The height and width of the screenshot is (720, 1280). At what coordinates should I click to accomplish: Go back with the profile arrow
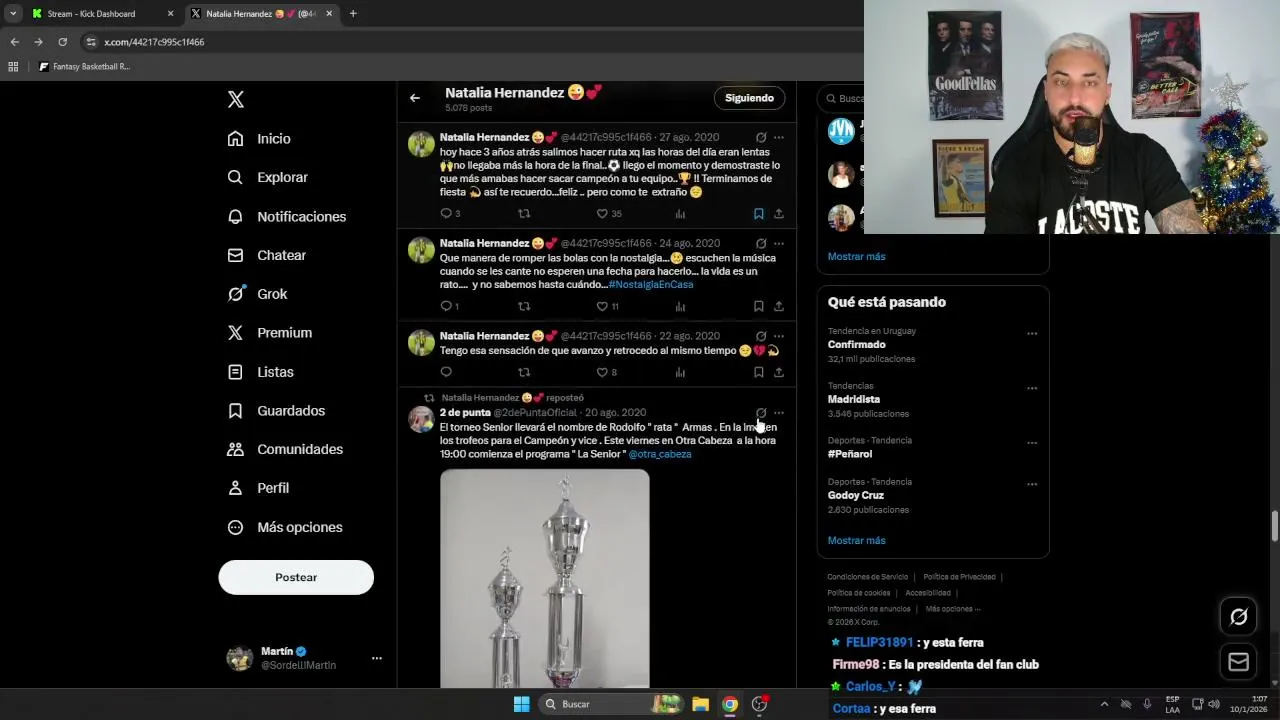pyautogui.click(x=415, y=98)
